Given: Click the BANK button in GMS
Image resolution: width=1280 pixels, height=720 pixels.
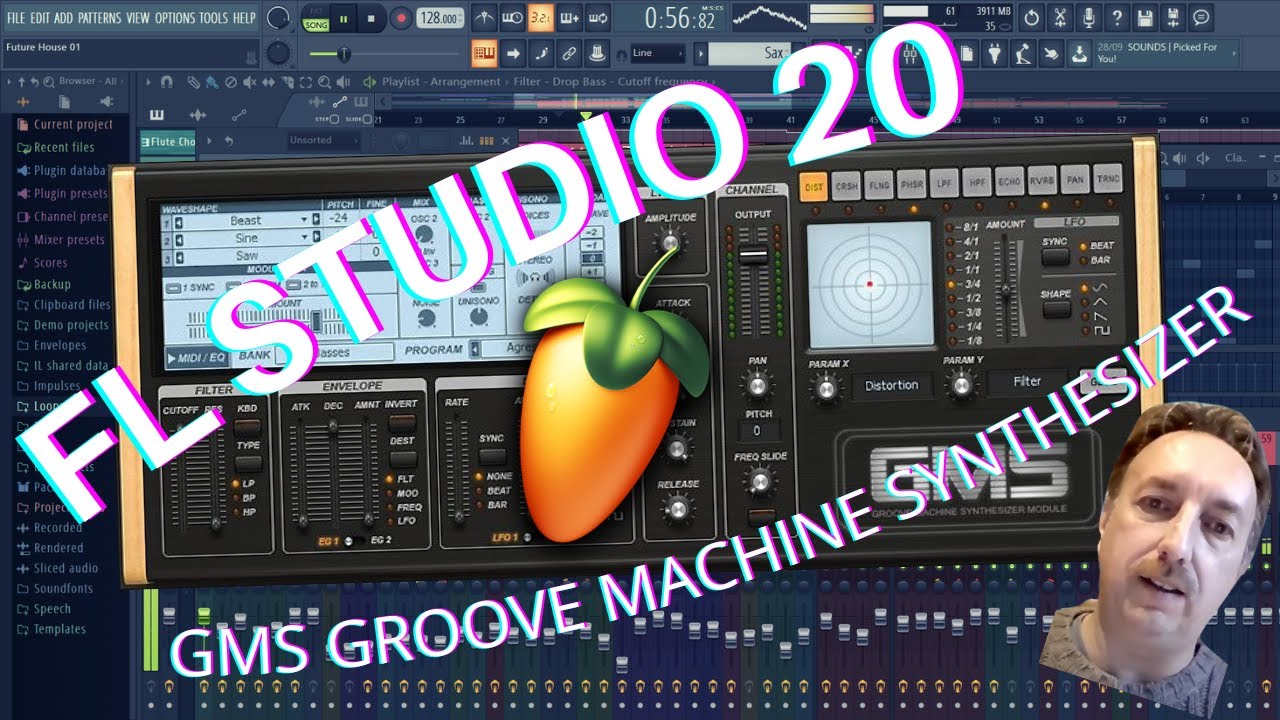Looking at the screenshot, I should (x=255, y=355).
